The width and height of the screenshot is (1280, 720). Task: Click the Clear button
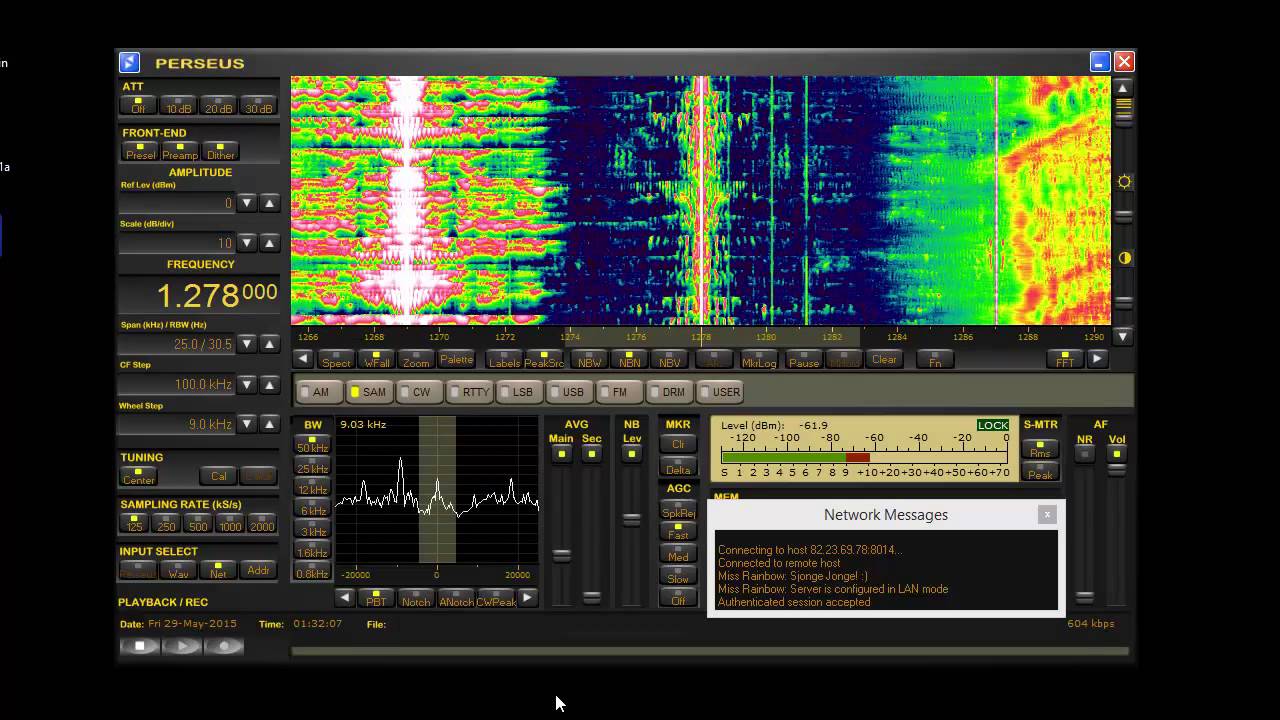(x=884, y=359)
